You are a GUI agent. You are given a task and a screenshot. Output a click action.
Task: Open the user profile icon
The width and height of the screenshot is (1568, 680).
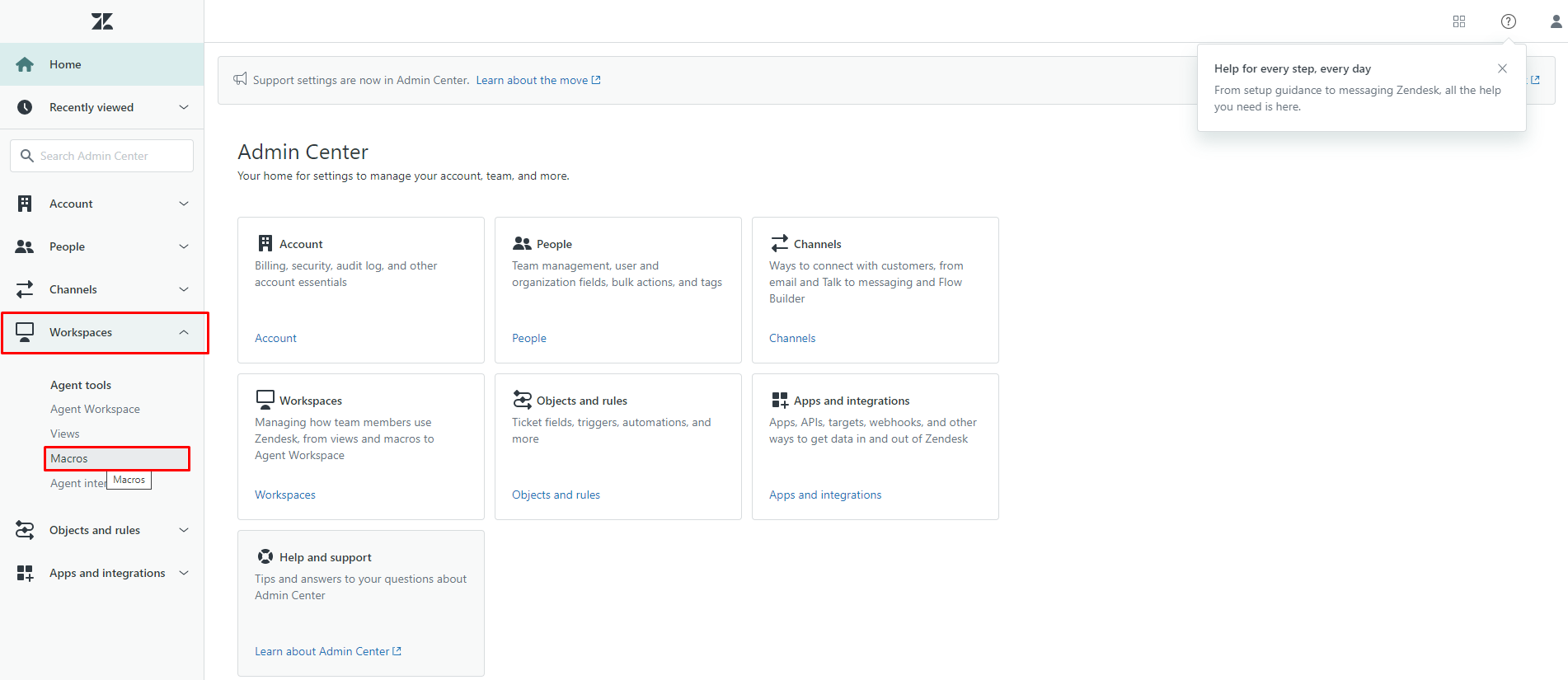(x=1556, y=21)
